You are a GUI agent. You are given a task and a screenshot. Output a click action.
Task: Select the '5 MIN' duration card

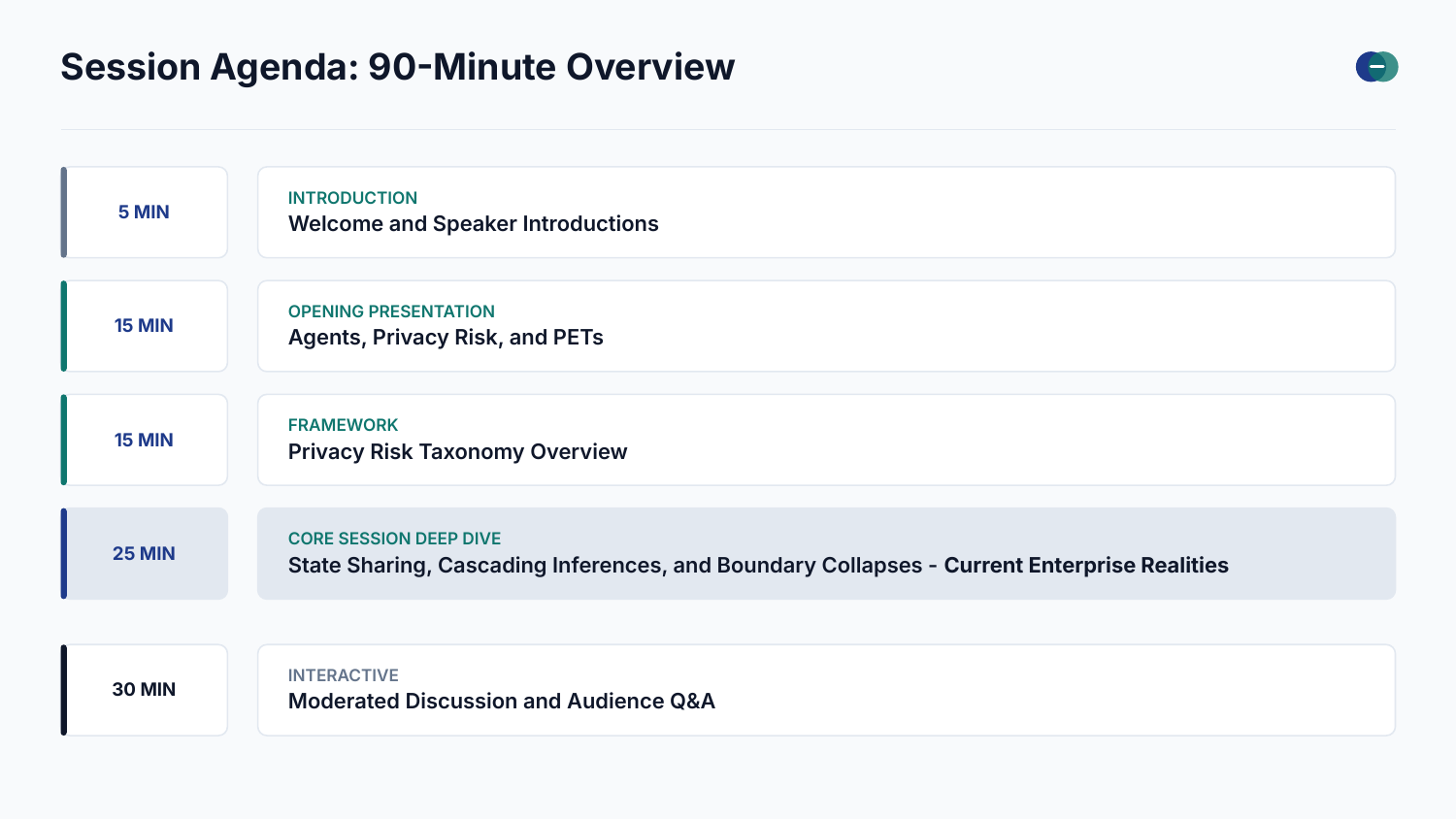(145, 213)
